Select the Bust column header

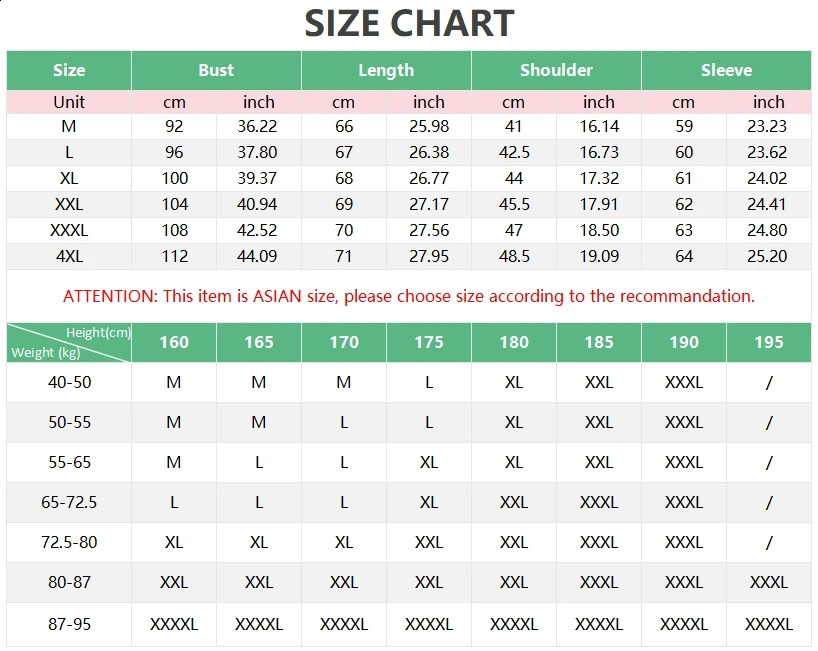click(x=216, y=70)
